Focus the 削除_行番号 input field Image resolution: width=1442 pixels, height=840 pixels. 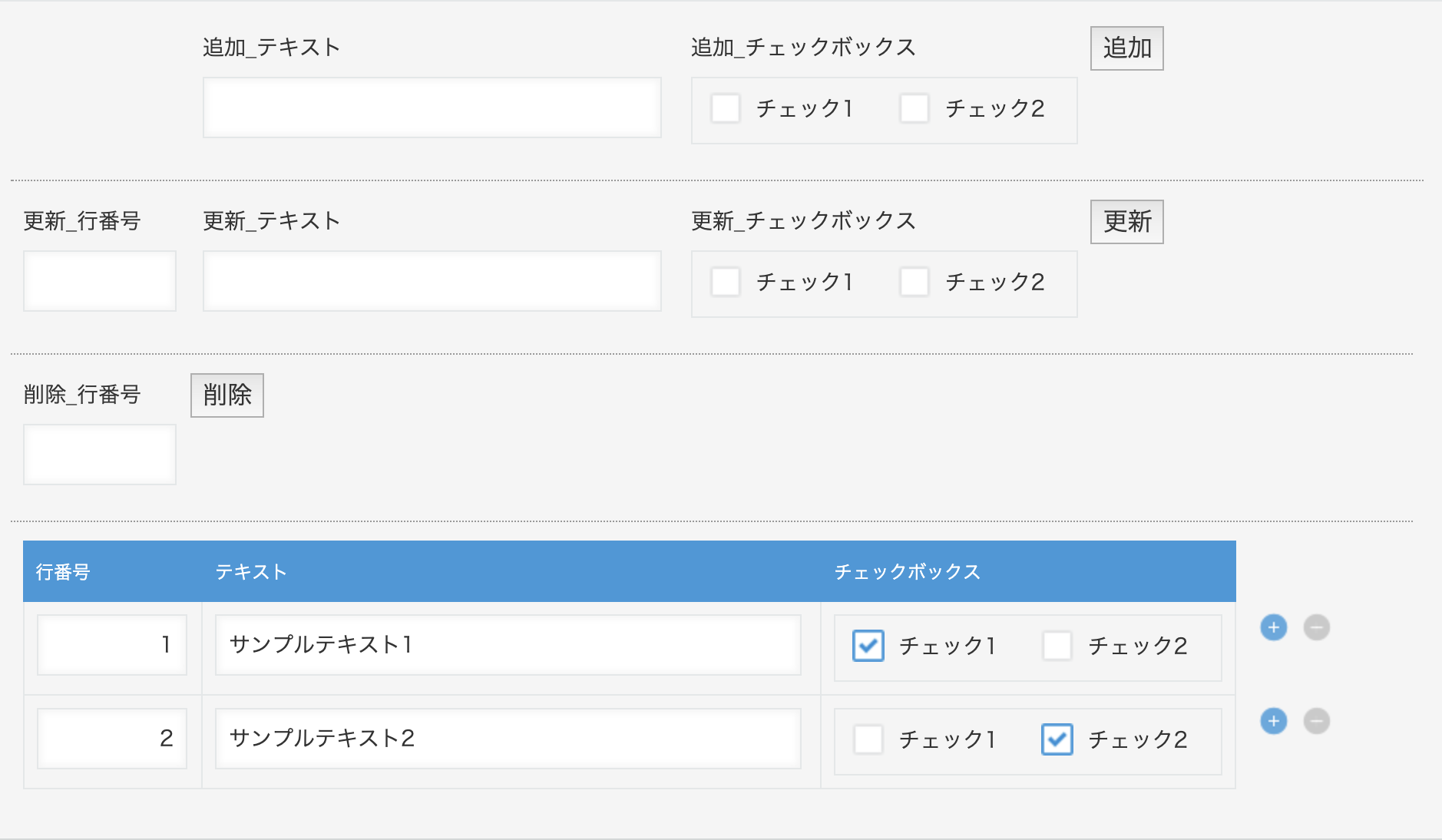100,455
